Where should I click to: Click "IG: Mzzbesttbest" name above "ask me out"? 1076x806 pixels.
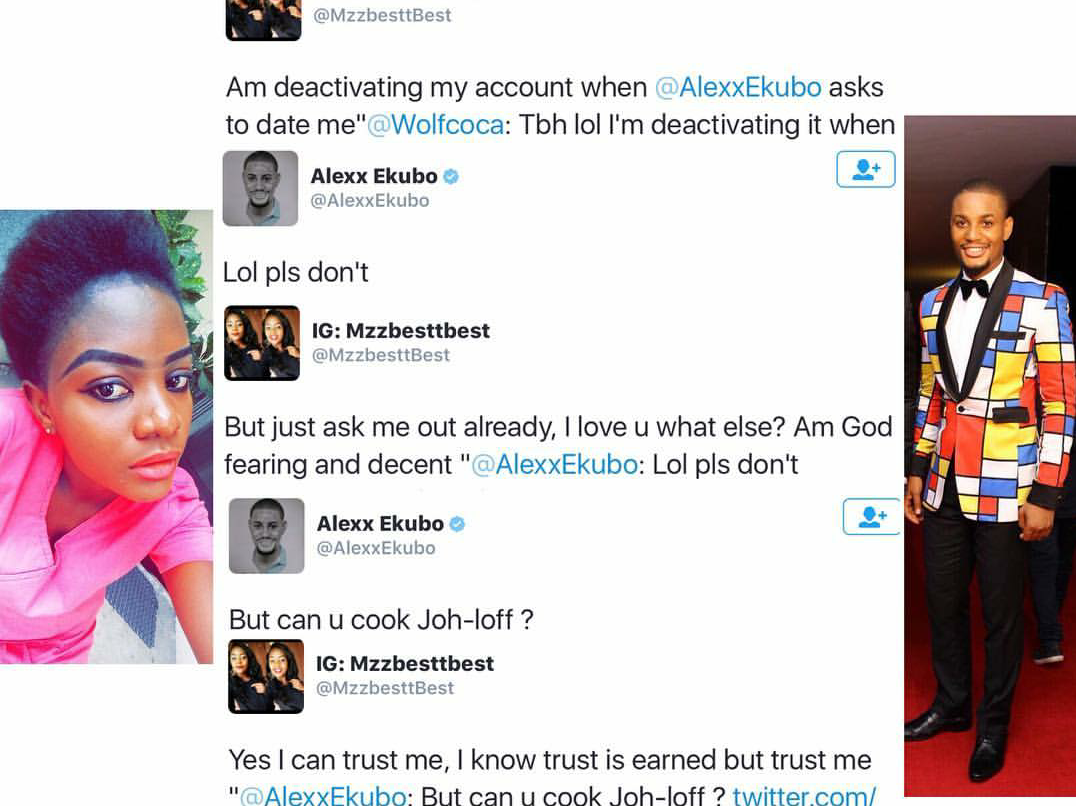[401, 331]
